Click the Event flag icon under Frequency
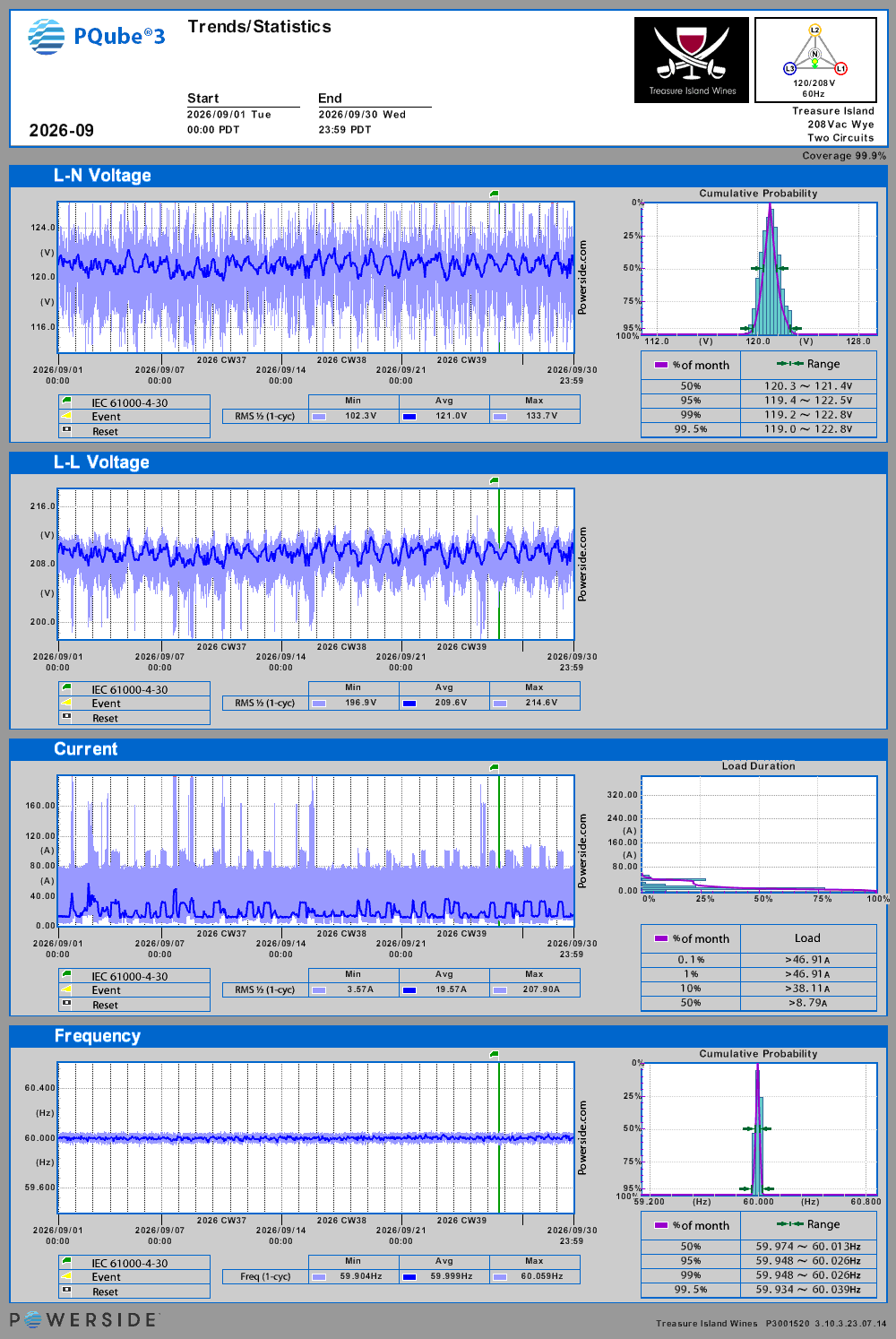Screen dimensions: 896x1339 click(66, 1276)
